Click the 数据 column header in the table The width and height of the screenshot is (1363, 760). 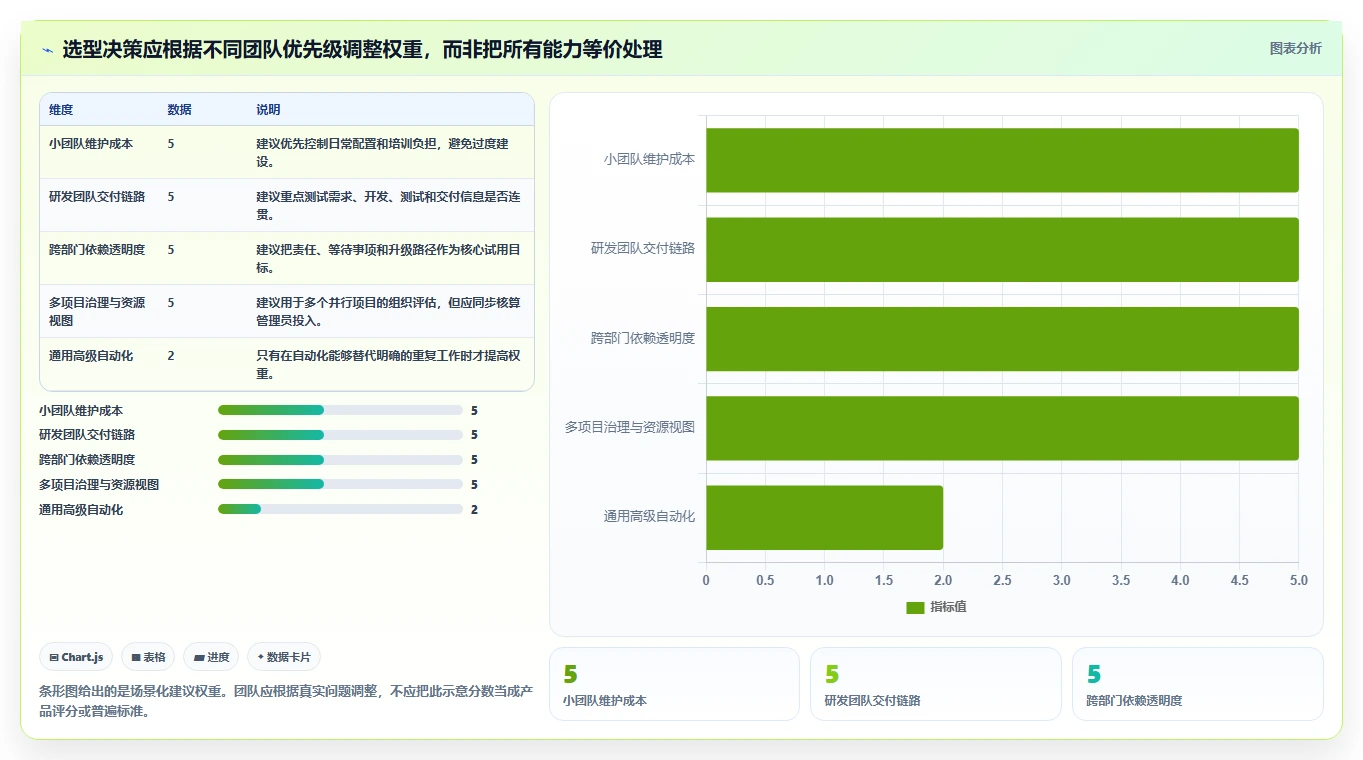[180, 110]
